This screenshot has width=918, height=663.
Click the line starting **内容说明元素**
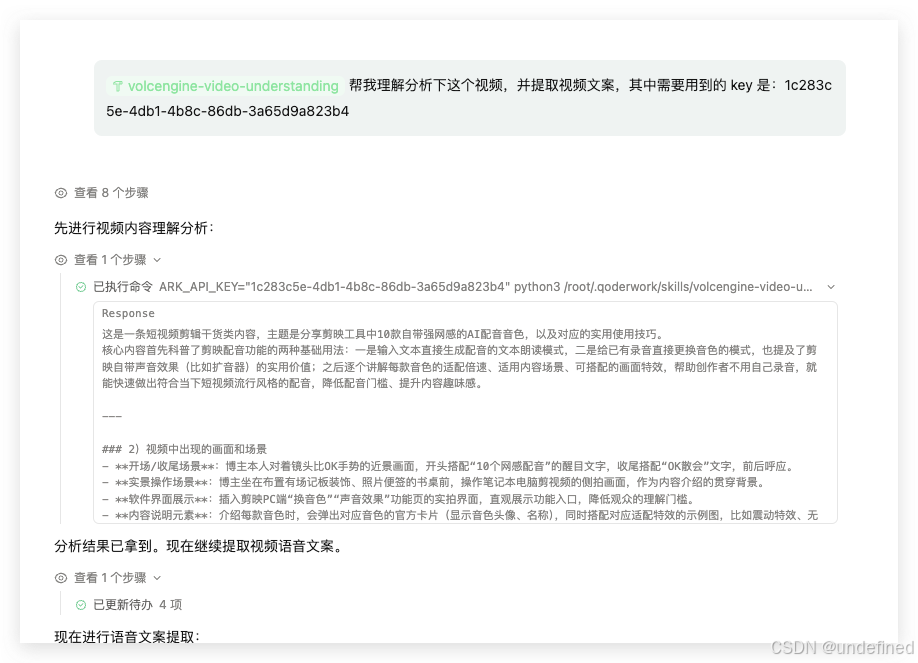pyautogui.click(x=460, y=515)
